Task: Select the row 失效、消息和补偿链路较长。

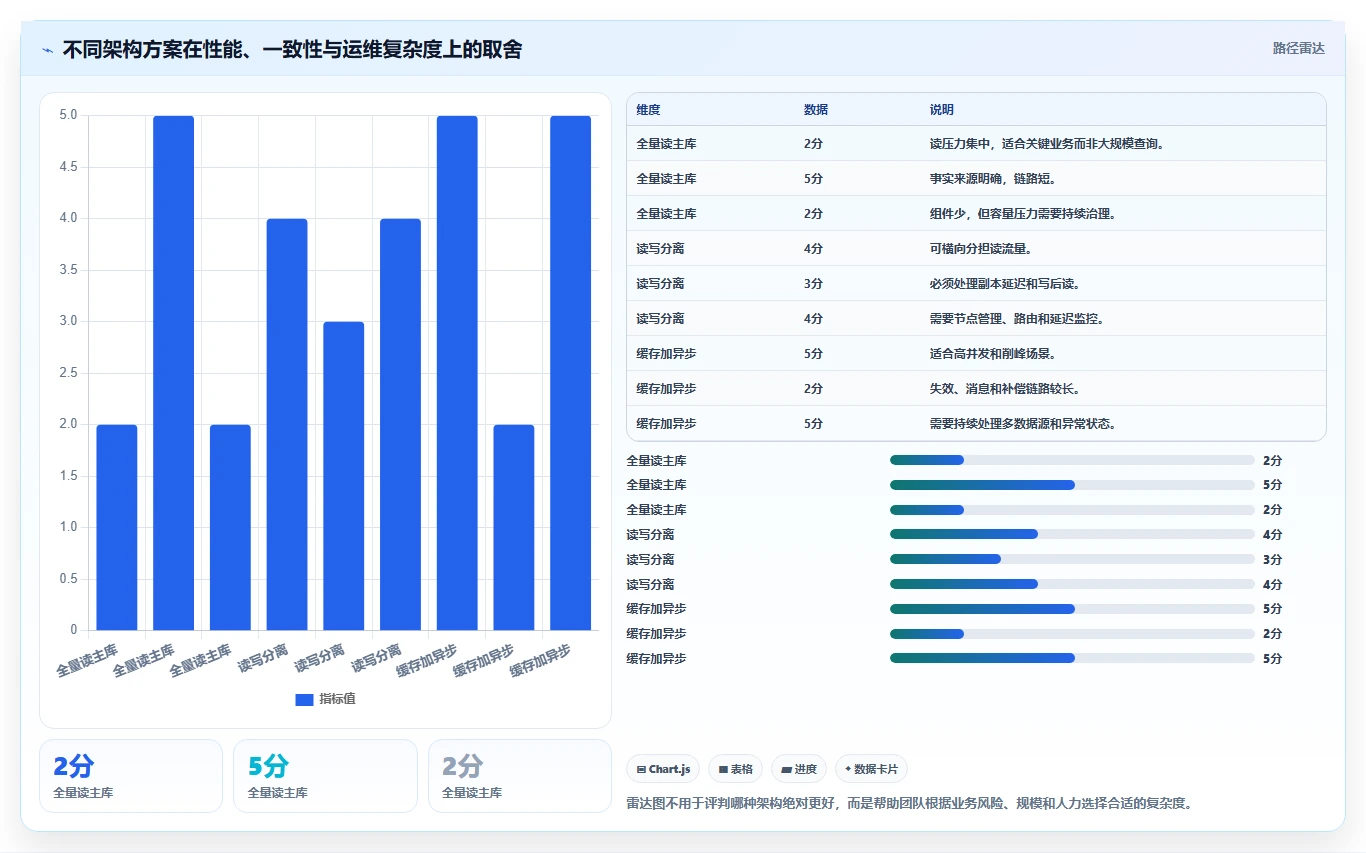Action: point(976,389)
